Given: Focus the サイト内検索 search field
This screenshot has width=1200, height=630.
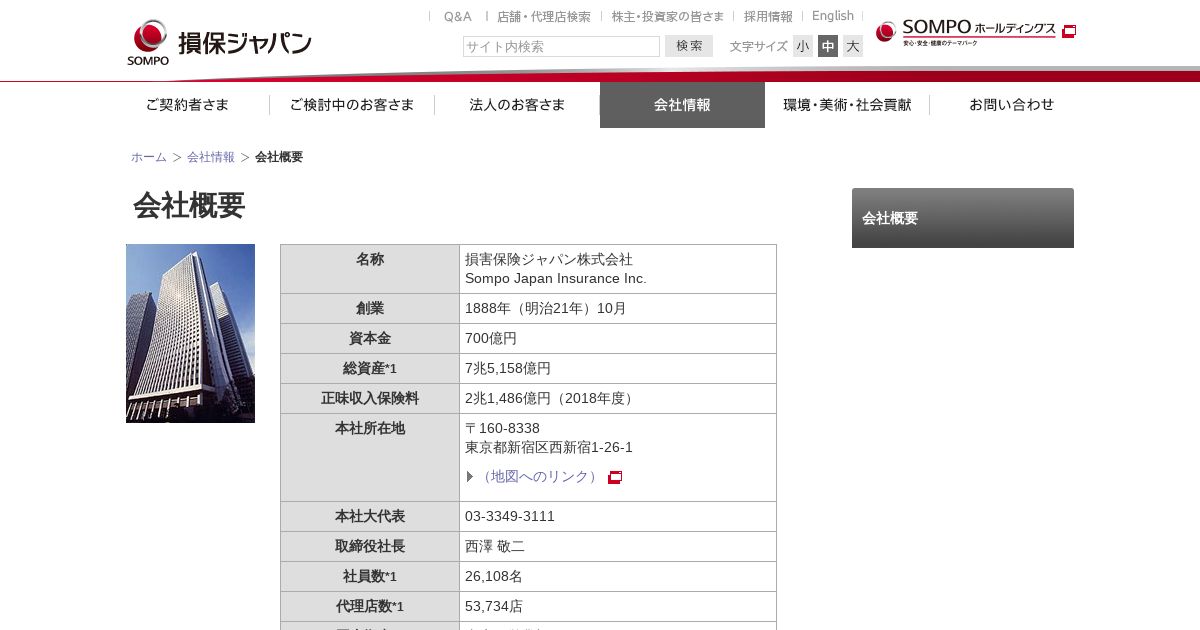Looking at the screenshot, I should pos(561,46).
